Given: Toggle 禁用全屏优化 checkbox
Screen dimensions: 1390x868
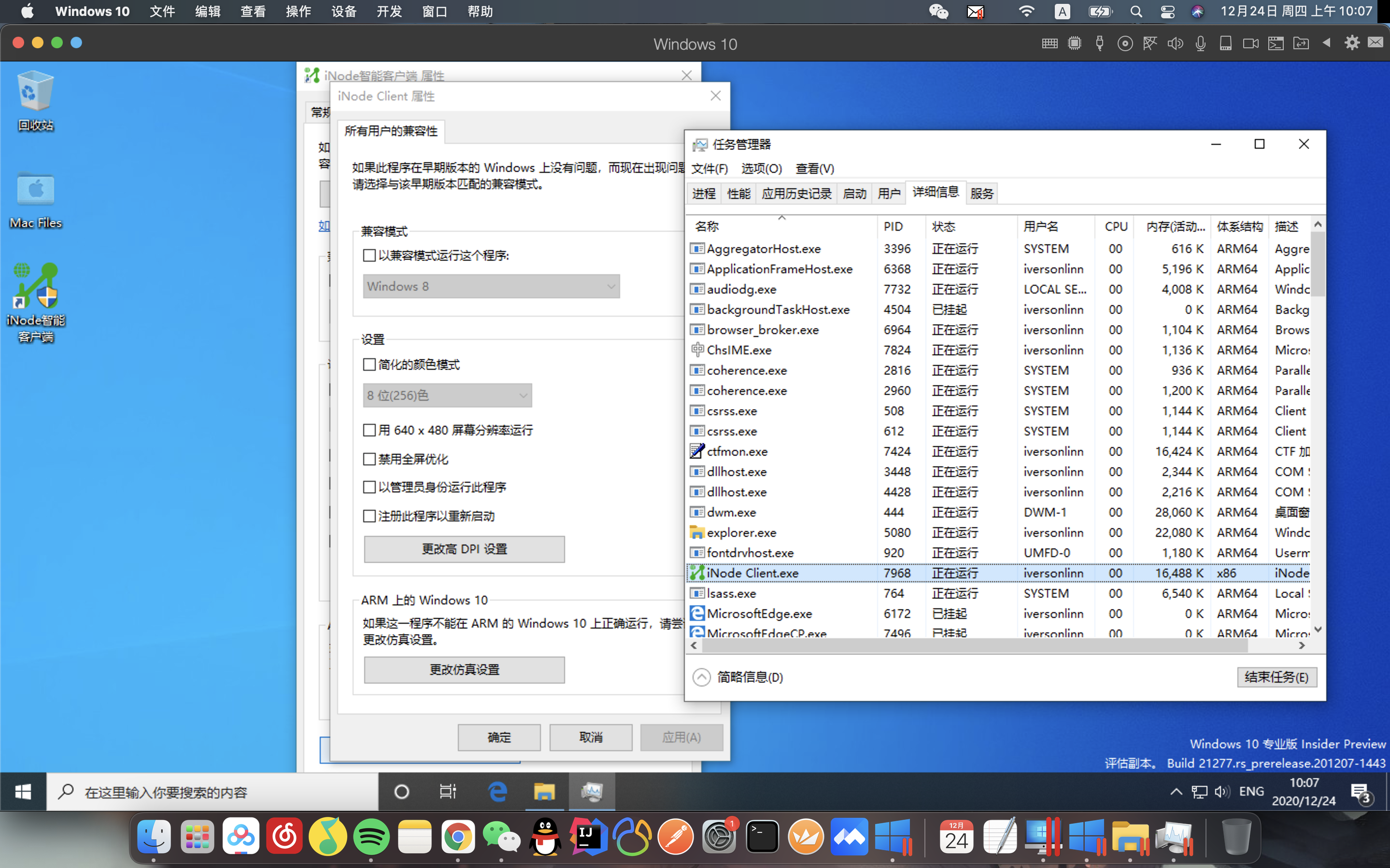Looking at the screenshot, I should (370, 459).
